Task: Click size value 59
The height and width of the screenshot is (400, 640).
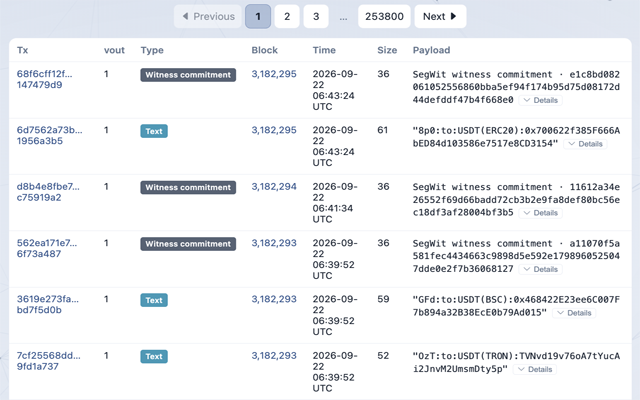Action: coord(383,299)
